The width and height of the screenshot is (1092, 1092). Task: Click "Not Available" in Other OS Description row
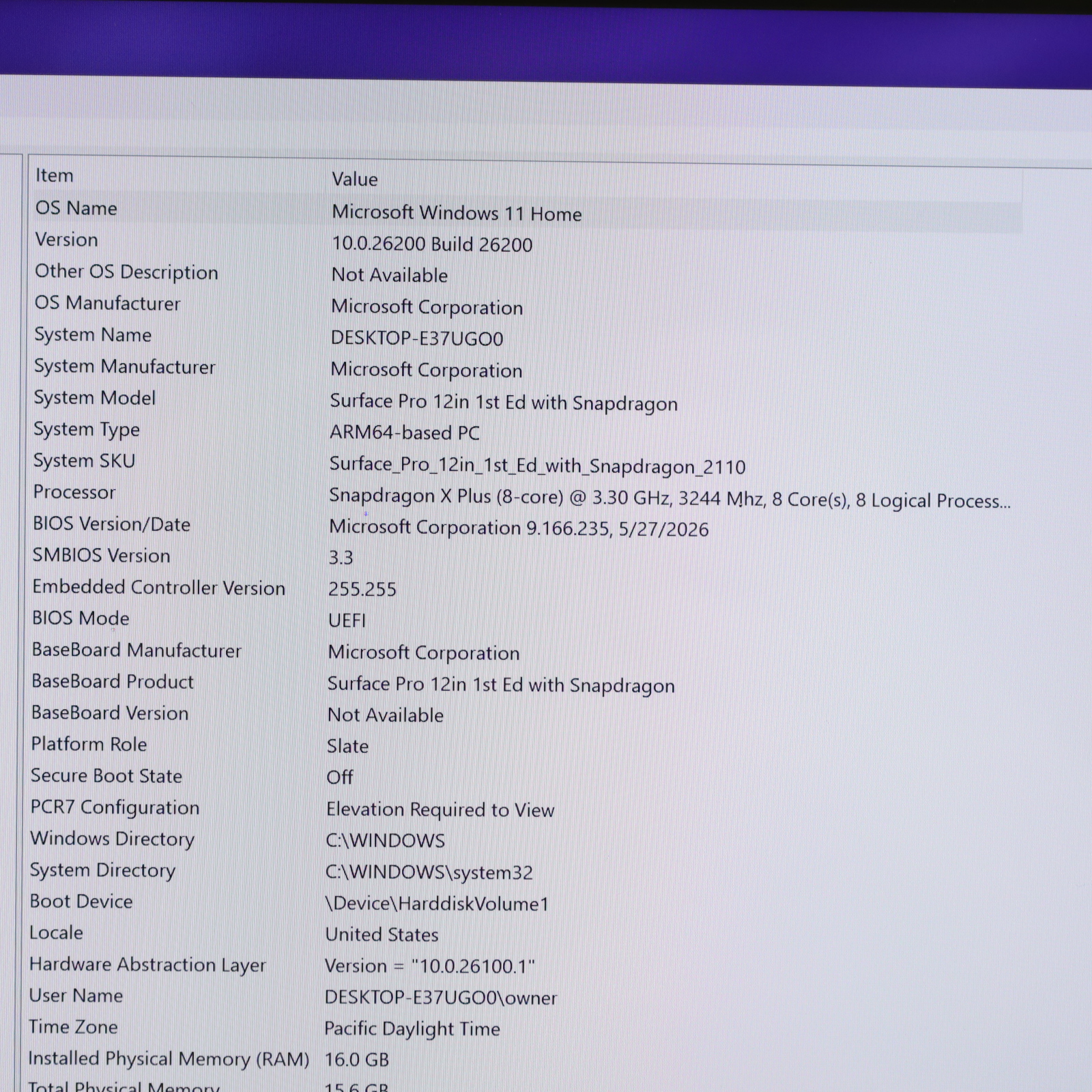[x=390, y=275]
